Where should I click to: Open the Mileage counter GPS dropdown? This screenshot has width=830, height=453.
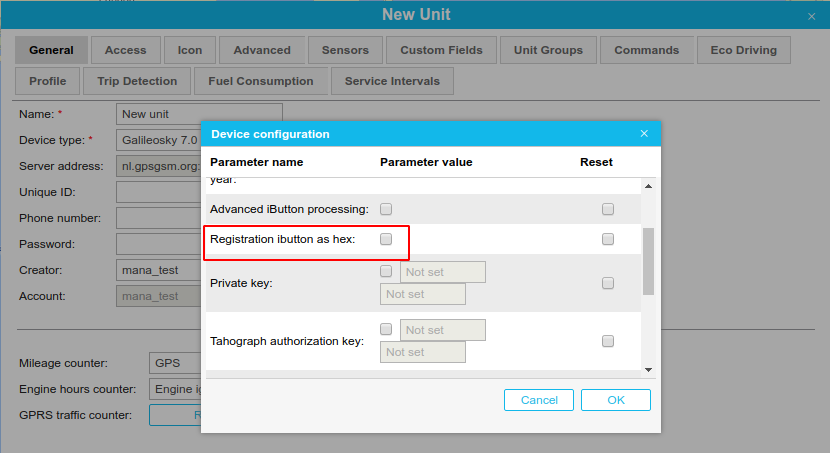coord(175,363)
